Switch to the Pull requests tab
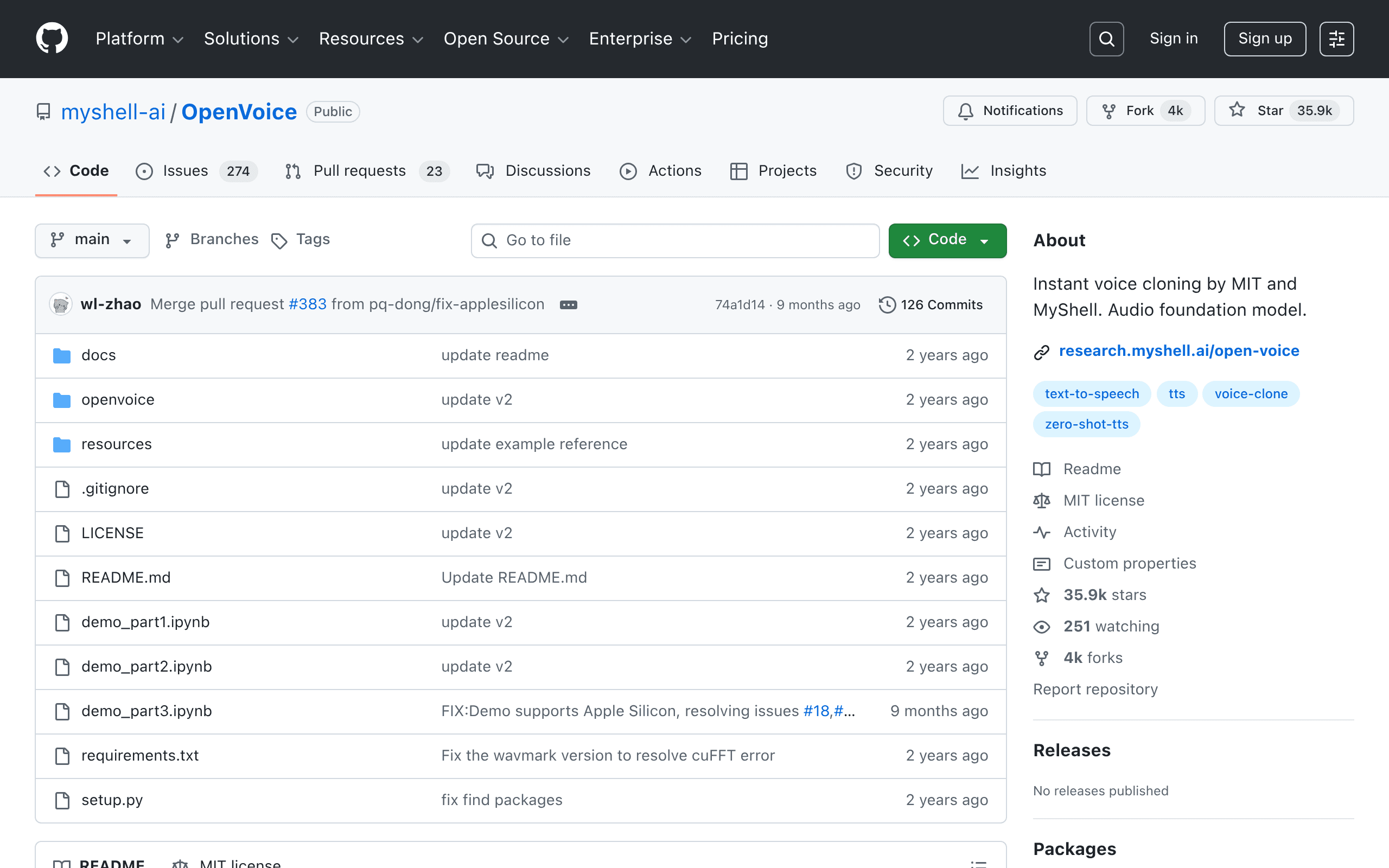 [x=367, y=170]
